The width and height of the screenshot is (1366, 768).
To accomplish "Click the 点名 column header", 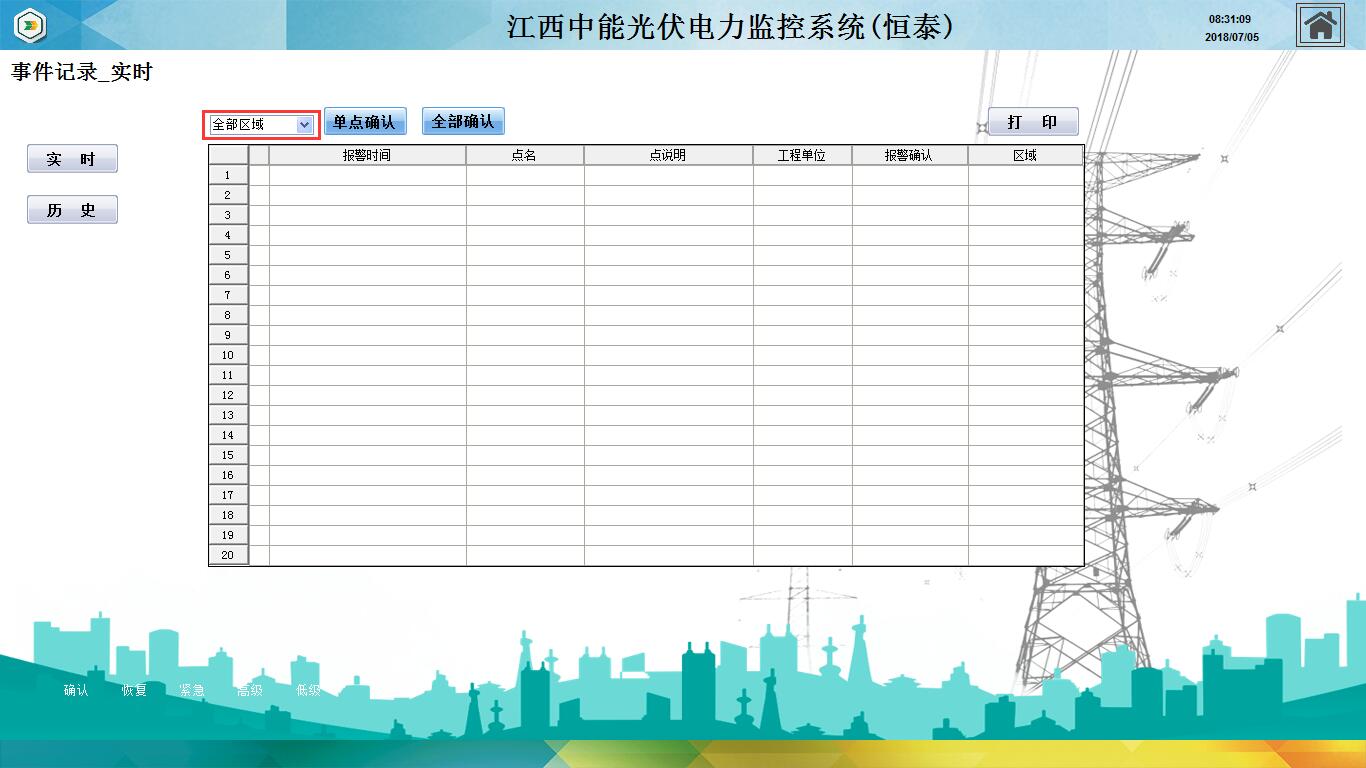I will tap(524, 155).
